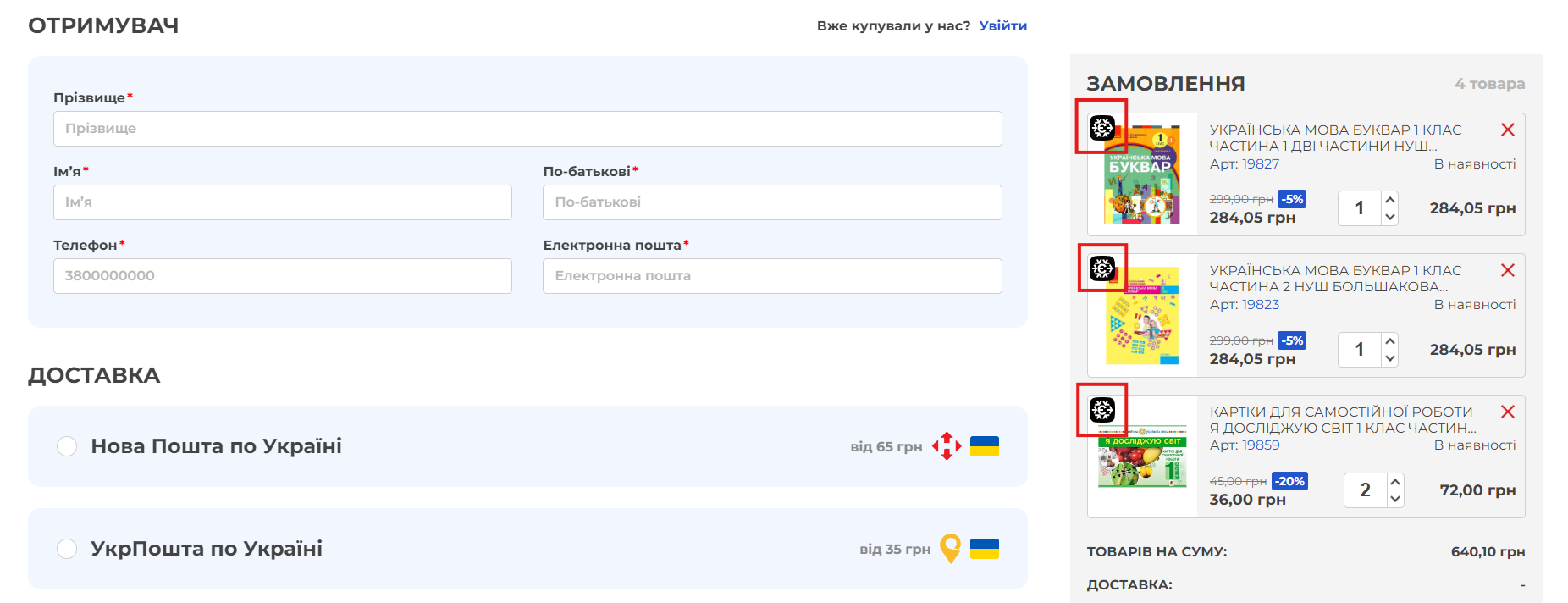Image resolution: width=1568 pixels, height=603 pixels.
Task: Increase quantity of Буквар Частина 1
Action: point(1389,200)
